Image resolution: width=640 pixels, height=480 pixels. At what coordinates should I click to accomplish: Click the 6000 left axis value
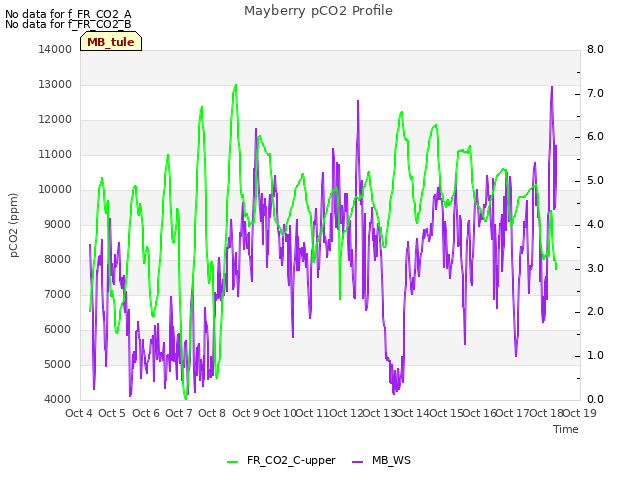[x=57, y=329]
